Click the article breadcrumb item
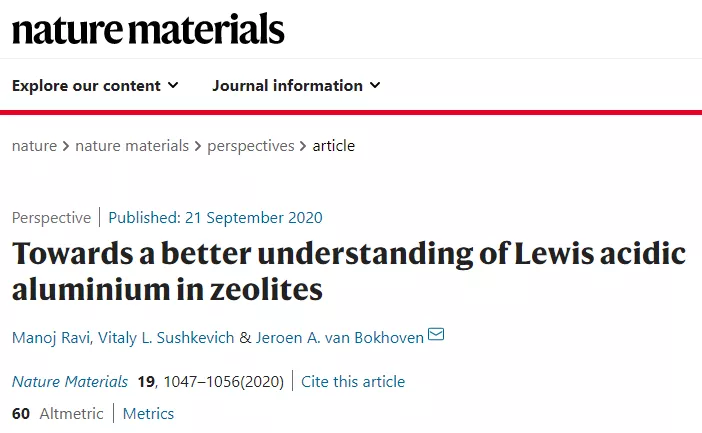 (334, 146)
